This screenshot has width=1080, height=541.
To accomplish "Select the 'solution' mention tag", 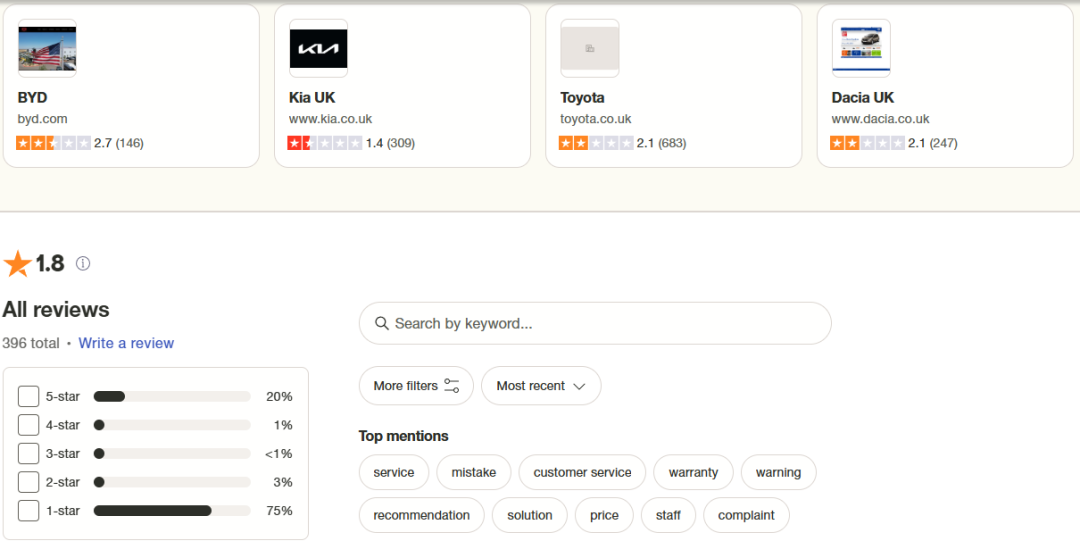I will 530,516.
